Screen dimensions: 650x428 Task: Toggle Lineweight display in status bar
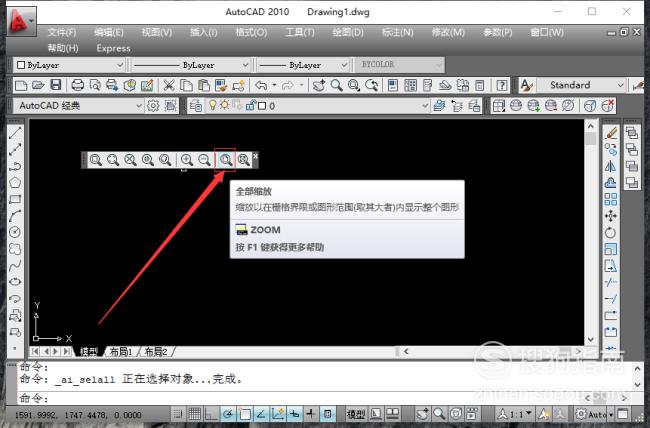pos(311,414)
